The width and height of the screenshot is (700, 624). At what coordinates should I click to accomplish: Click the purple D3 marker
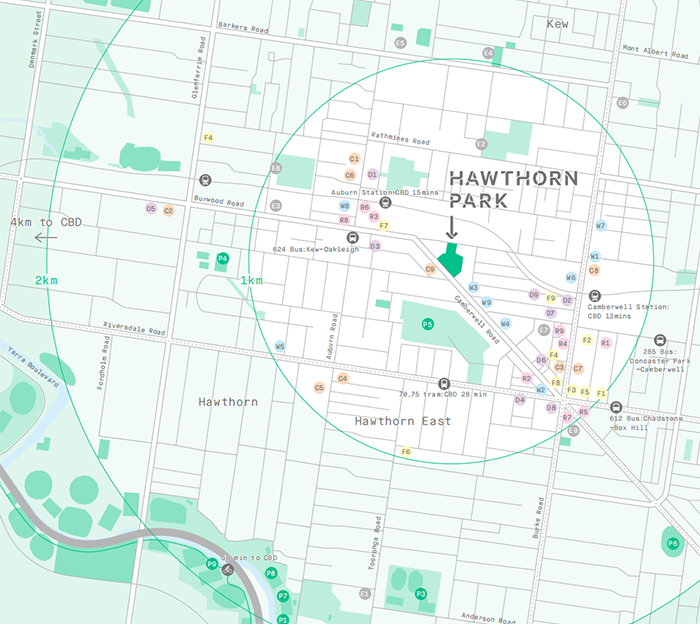click(375, 246)
